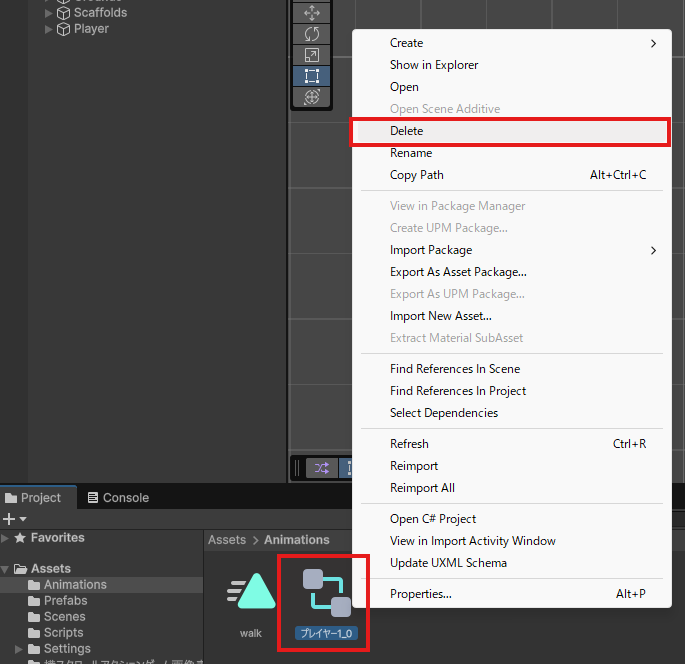Click the Prefabs folder icon
Screen dimensions: 685x664
pos(34,601)
